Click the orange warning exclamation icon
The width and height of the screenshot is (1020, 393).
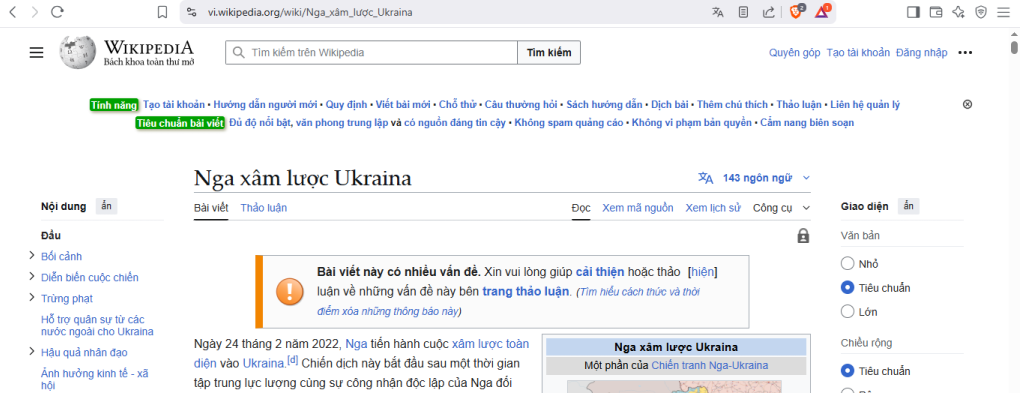click(x=289, y=290)
